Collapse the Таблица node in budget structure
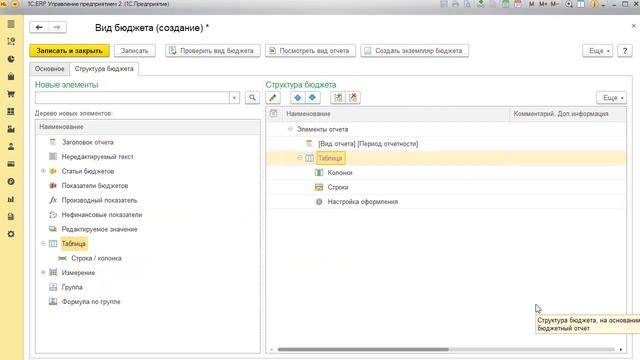The height and width of the screenshot is (360, 640). pos(300,158)
